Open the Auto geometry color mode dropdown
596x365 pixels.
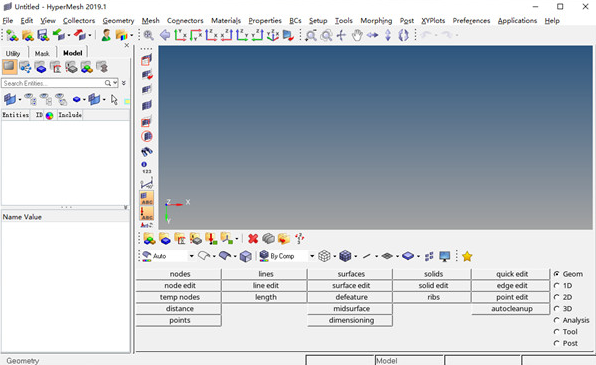(191, 256)
